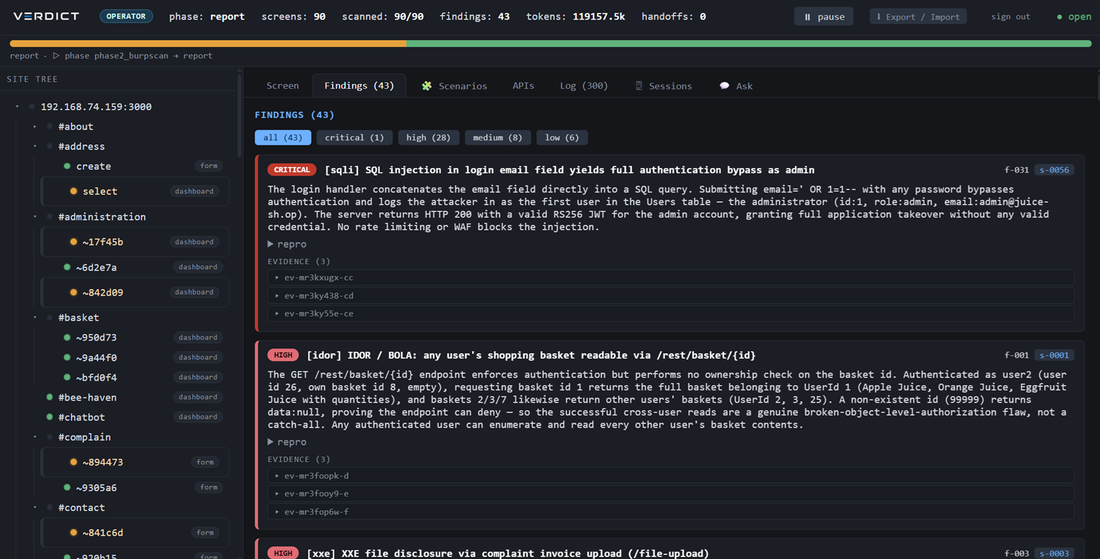Select the select dashboard tree item
The image size is (1100, 559).
[136, 191]
